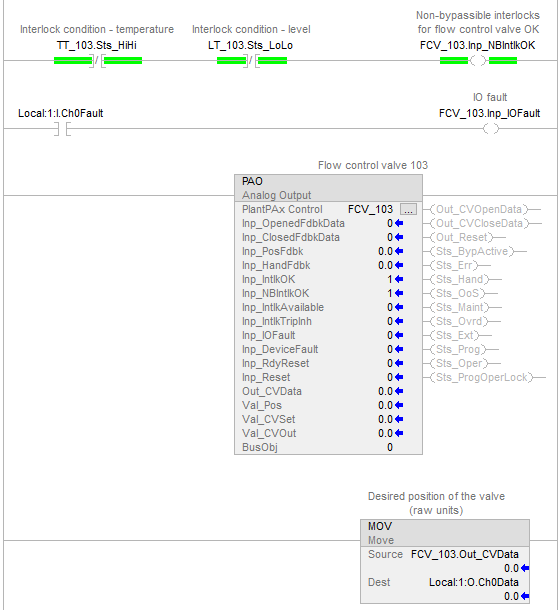Select tag text LT_103.Sts_LoLo
Image resolution: width=560 pixels, height=610 pixels.
250,46
